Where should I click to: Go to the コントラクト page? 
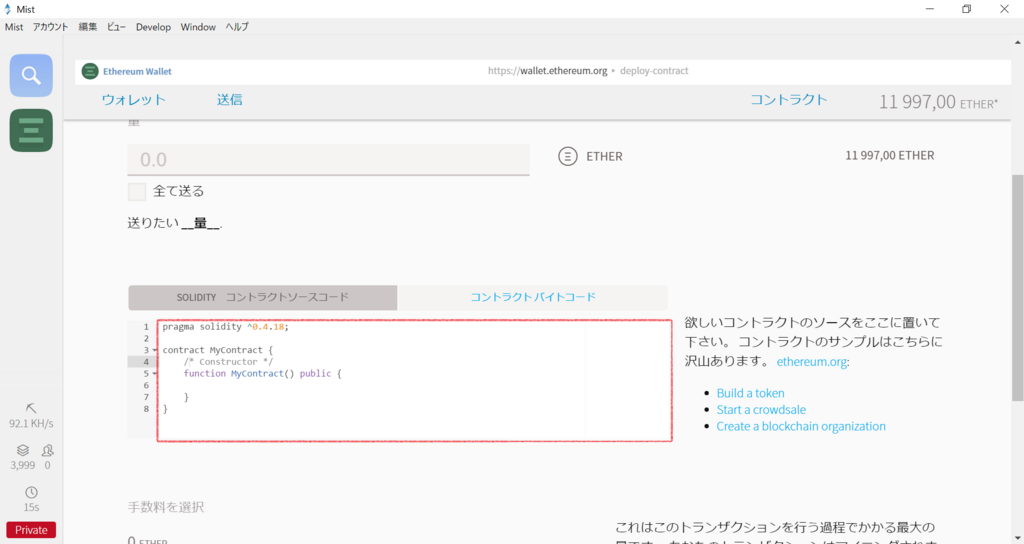point(788,100)
